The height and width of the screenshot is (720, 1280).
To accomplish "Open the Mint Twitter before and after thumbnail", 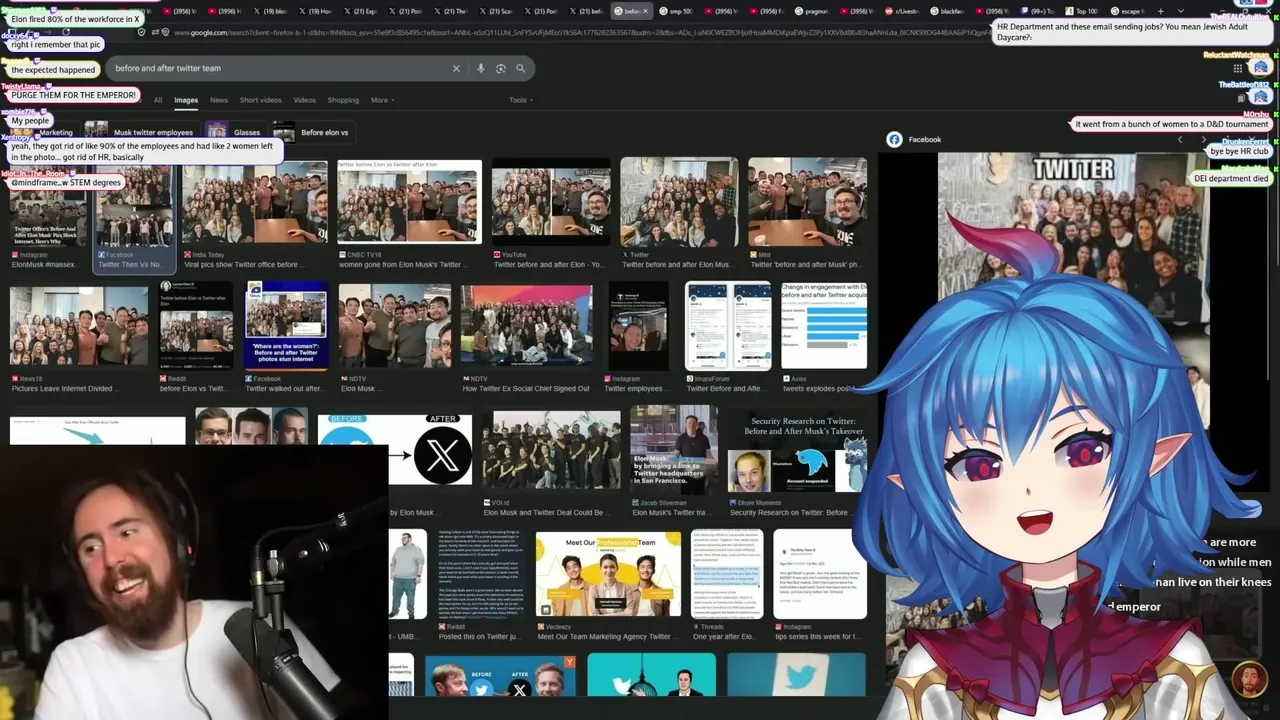I will (807, 202).
